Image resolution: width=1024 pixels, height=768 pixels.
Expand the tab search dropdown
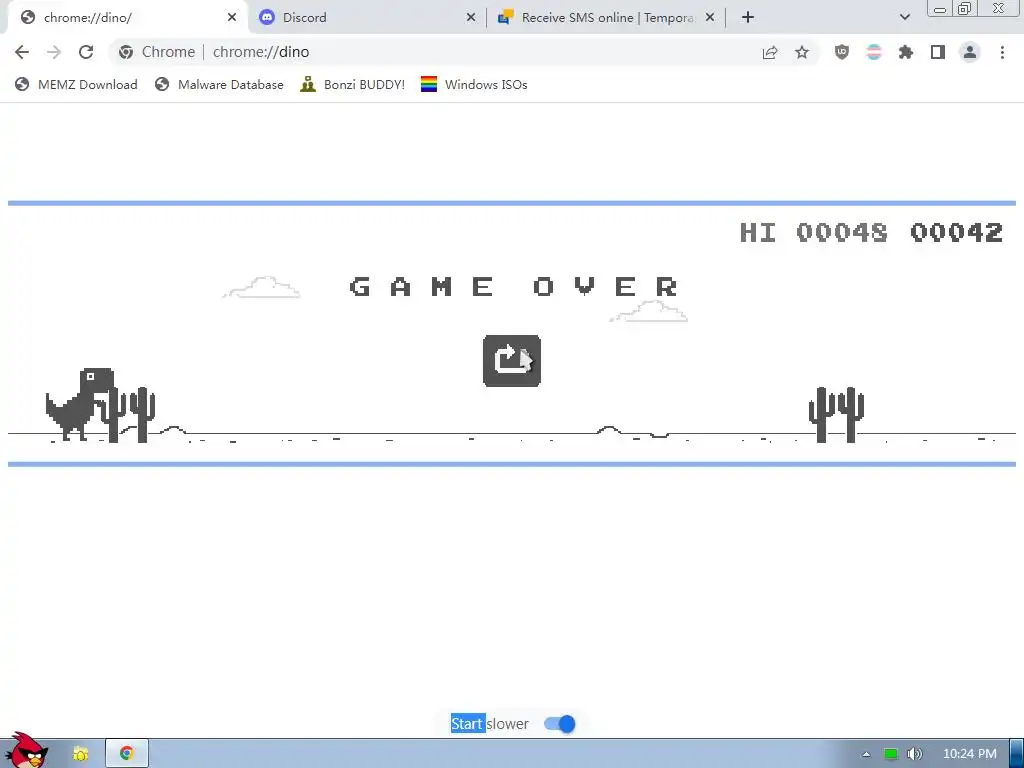(x=904, y=18)
